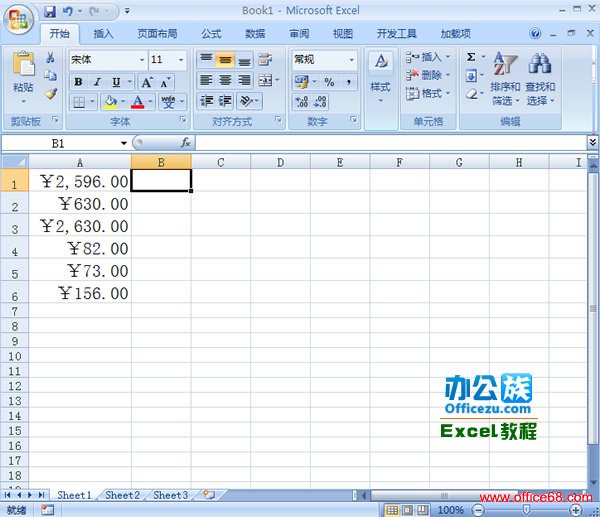Increase decimal places
Viewport: 600px width, 517px height.
coord(302,102)
